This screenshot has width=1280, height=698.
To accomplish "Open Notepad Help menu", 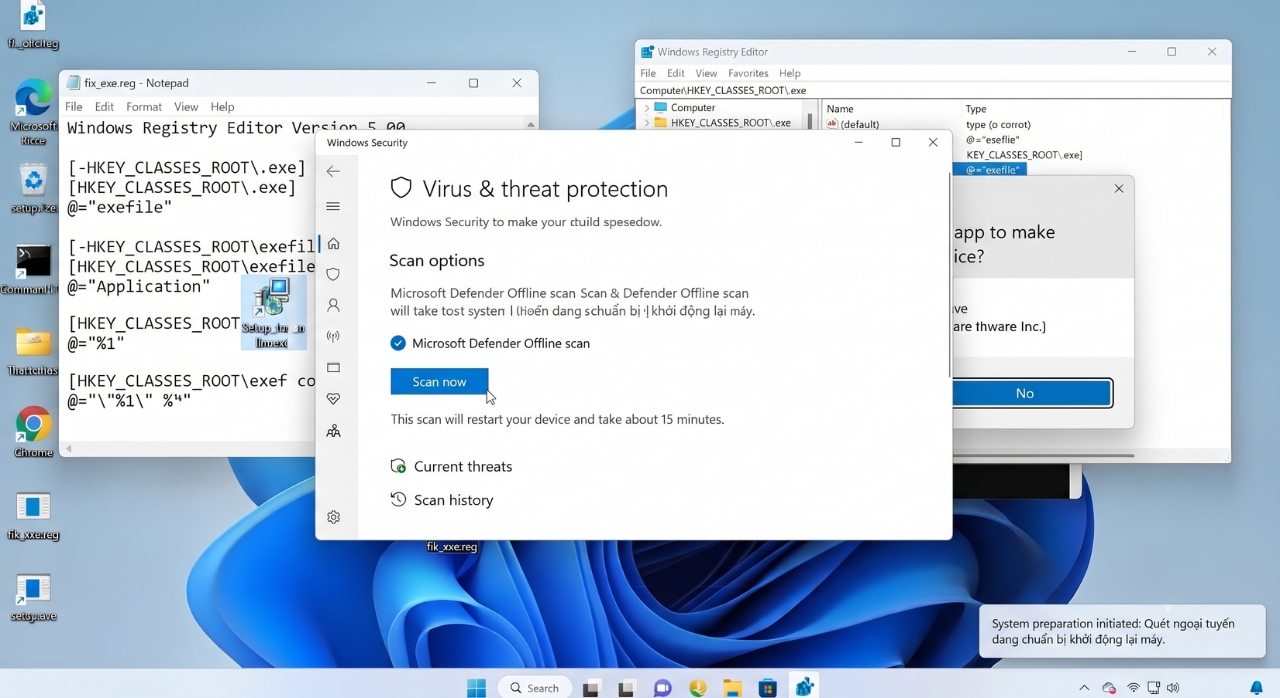I will tap(222, 107).
